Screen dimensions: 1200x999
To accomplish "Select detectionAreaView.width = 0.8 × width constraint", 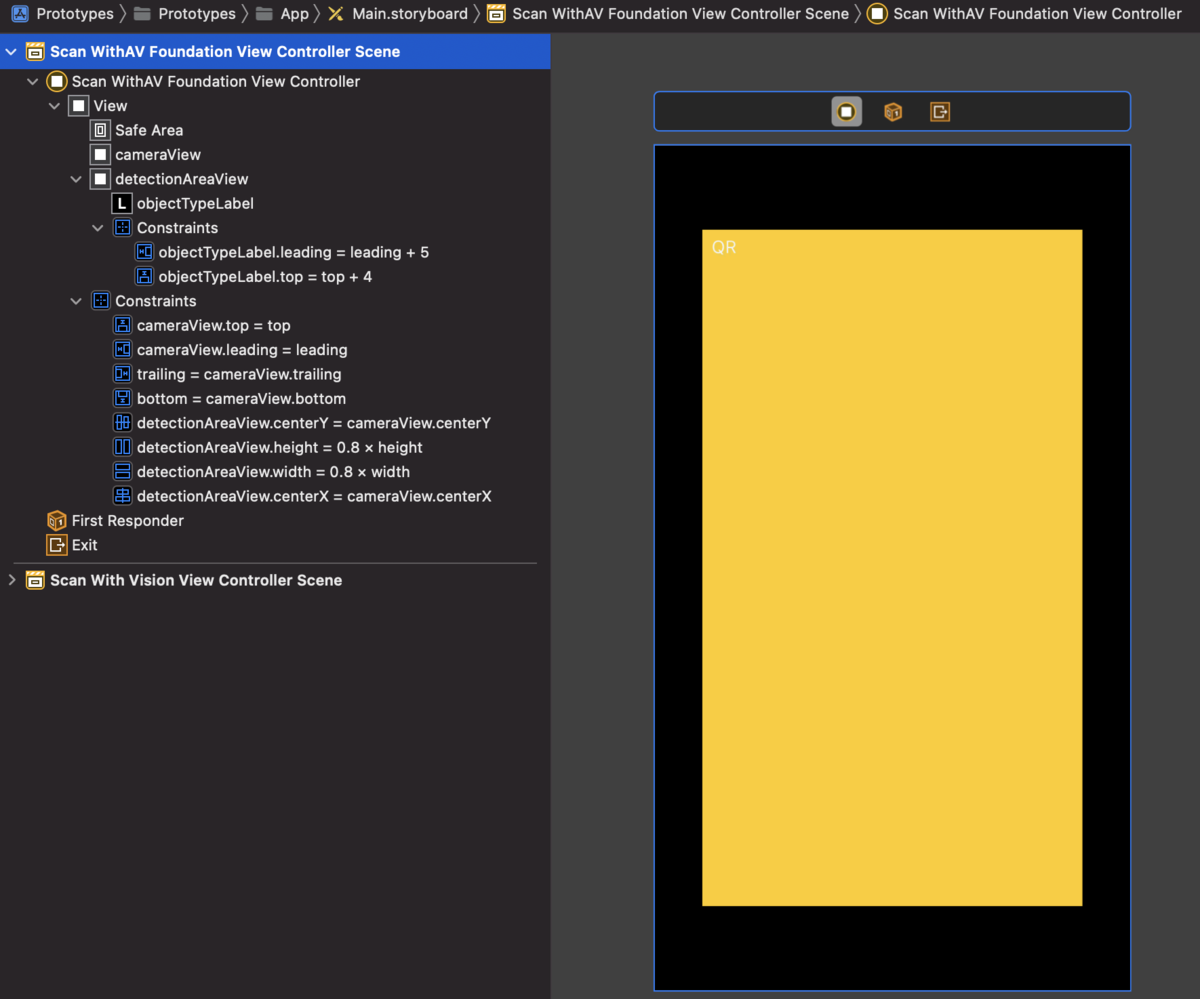I will tap(275, 472).
